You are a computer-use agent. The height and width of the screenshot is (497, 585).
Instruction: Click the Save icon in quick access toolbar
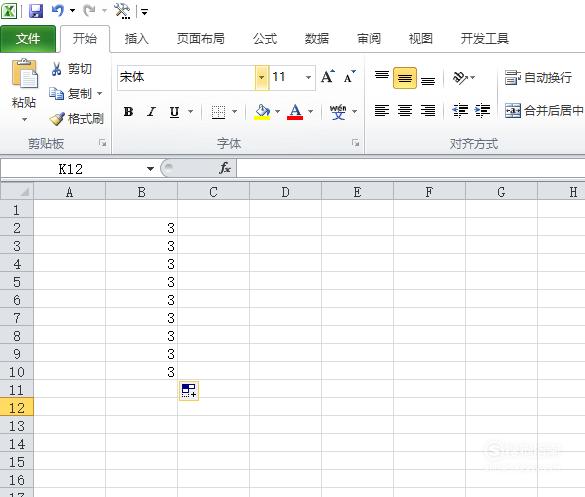coord(36,11)
